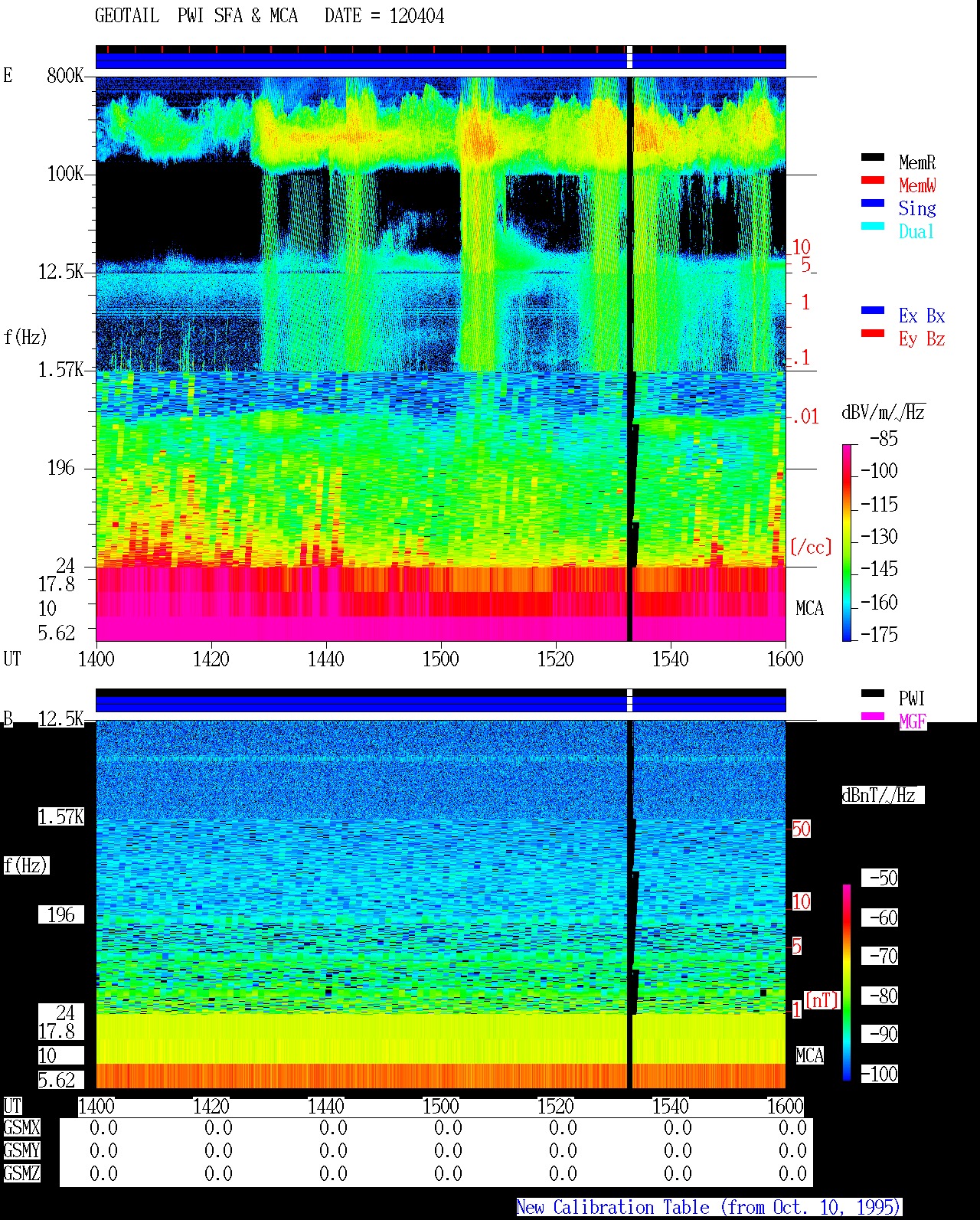Click the dBnT/√Hz magnetic field color bar

pos(847,983)
